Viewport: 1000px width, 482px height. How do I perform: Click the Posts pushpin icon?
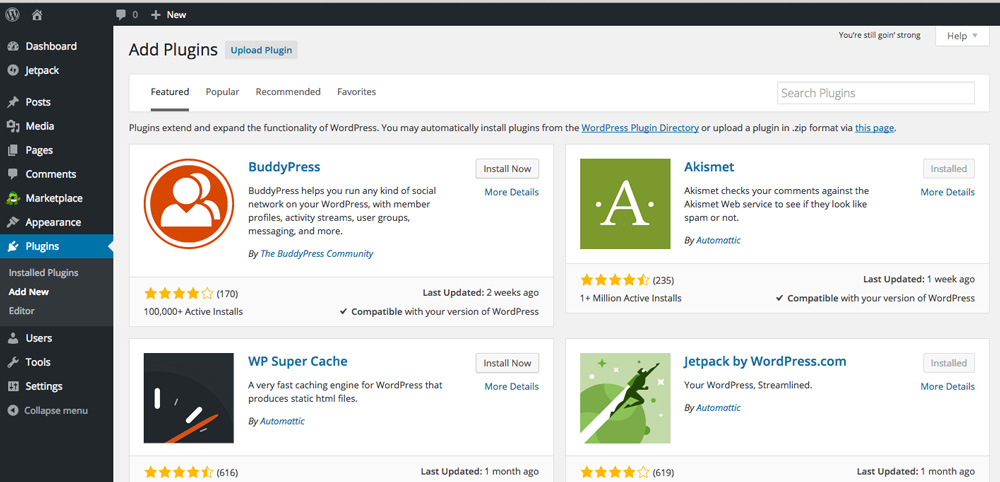[x=13, y=102]
